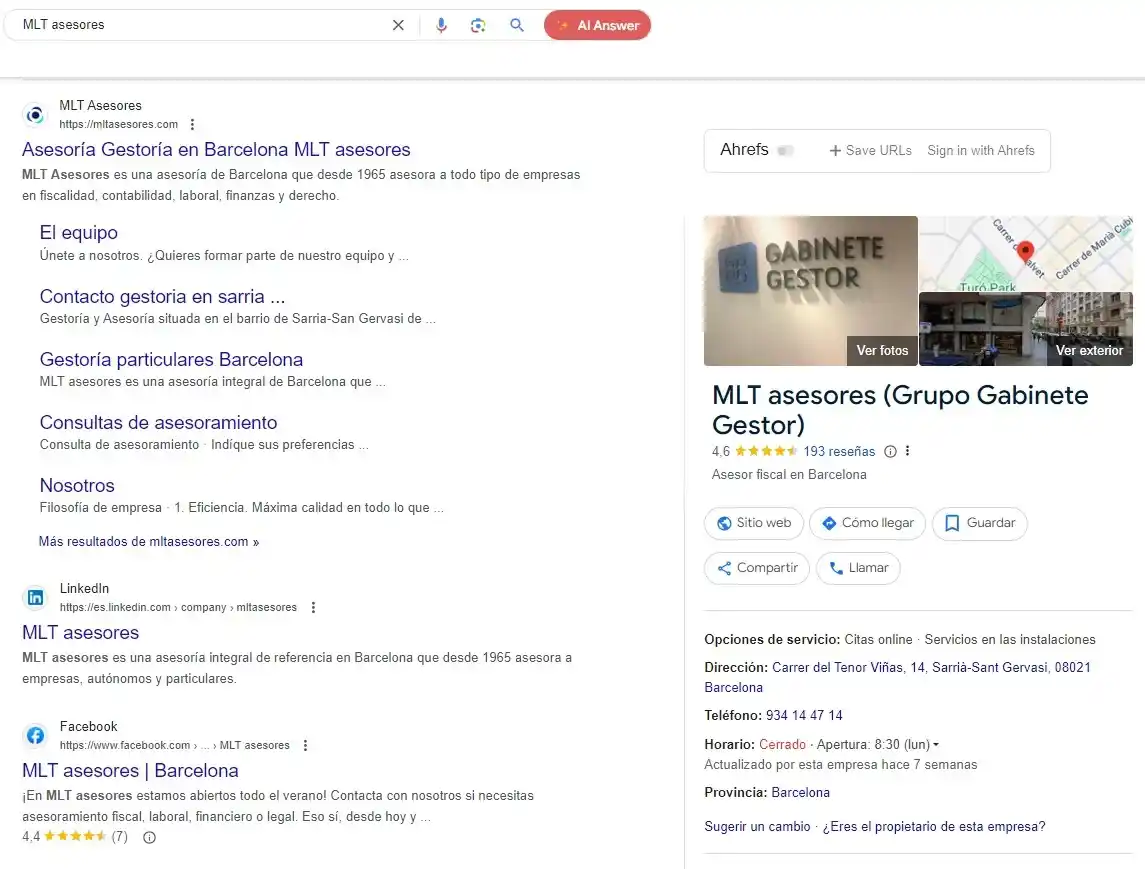Screen dimensions: 1145x869
Task: Open options menu for the LinkedIn result
Action: tap(313, 608)
